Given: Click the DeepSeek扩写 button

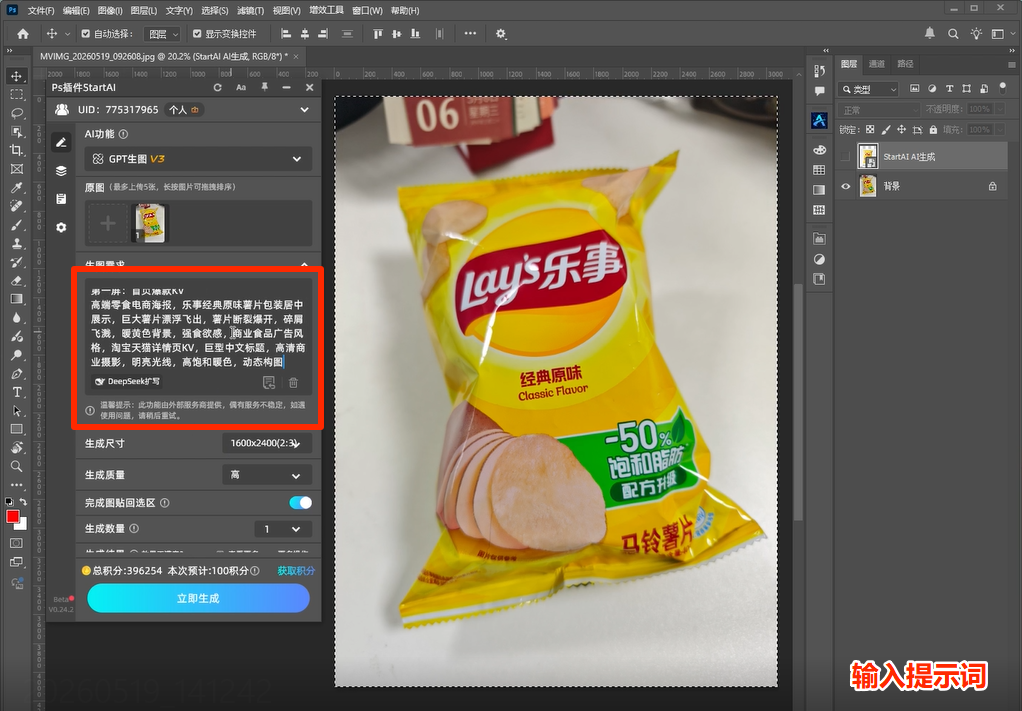Looking at the screenshot, I should [x=127, y=382].
